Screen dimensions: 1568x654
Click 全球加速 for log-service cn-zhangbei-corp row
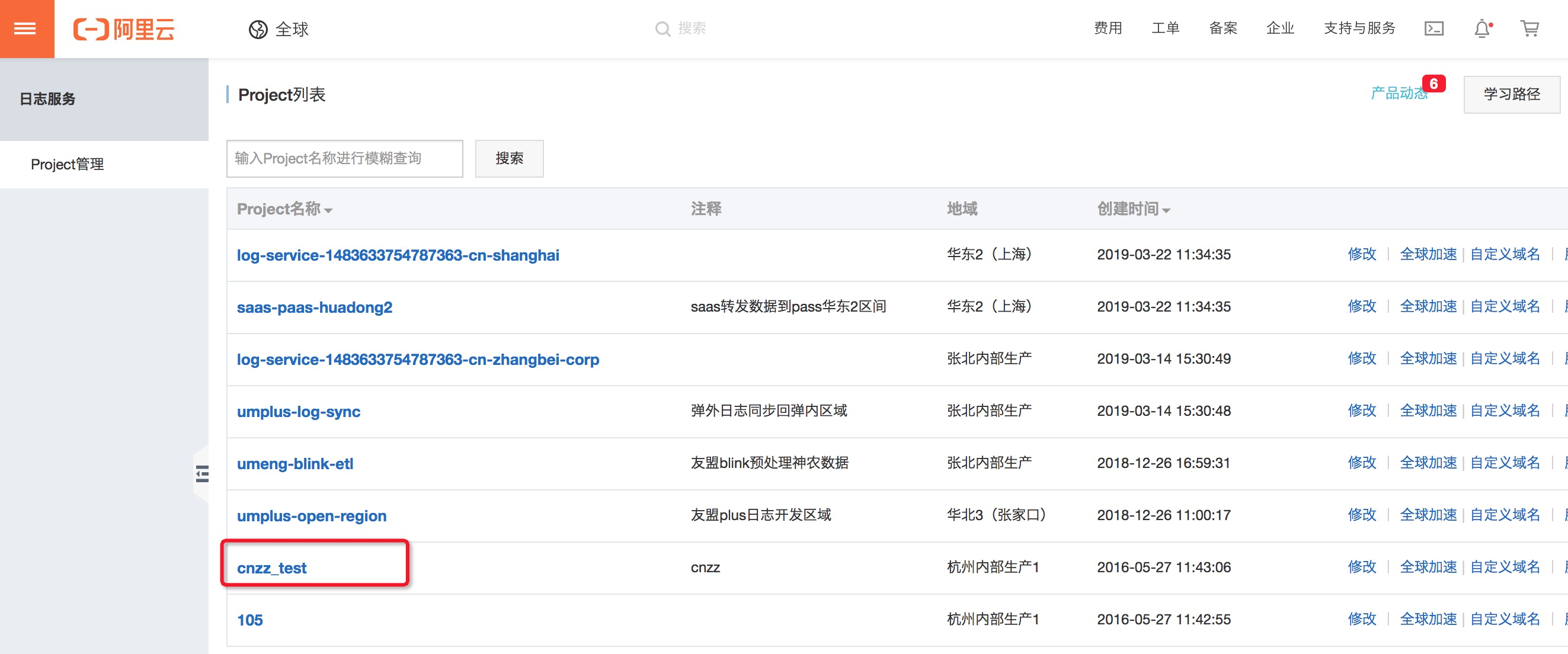tap(1428, 359)
